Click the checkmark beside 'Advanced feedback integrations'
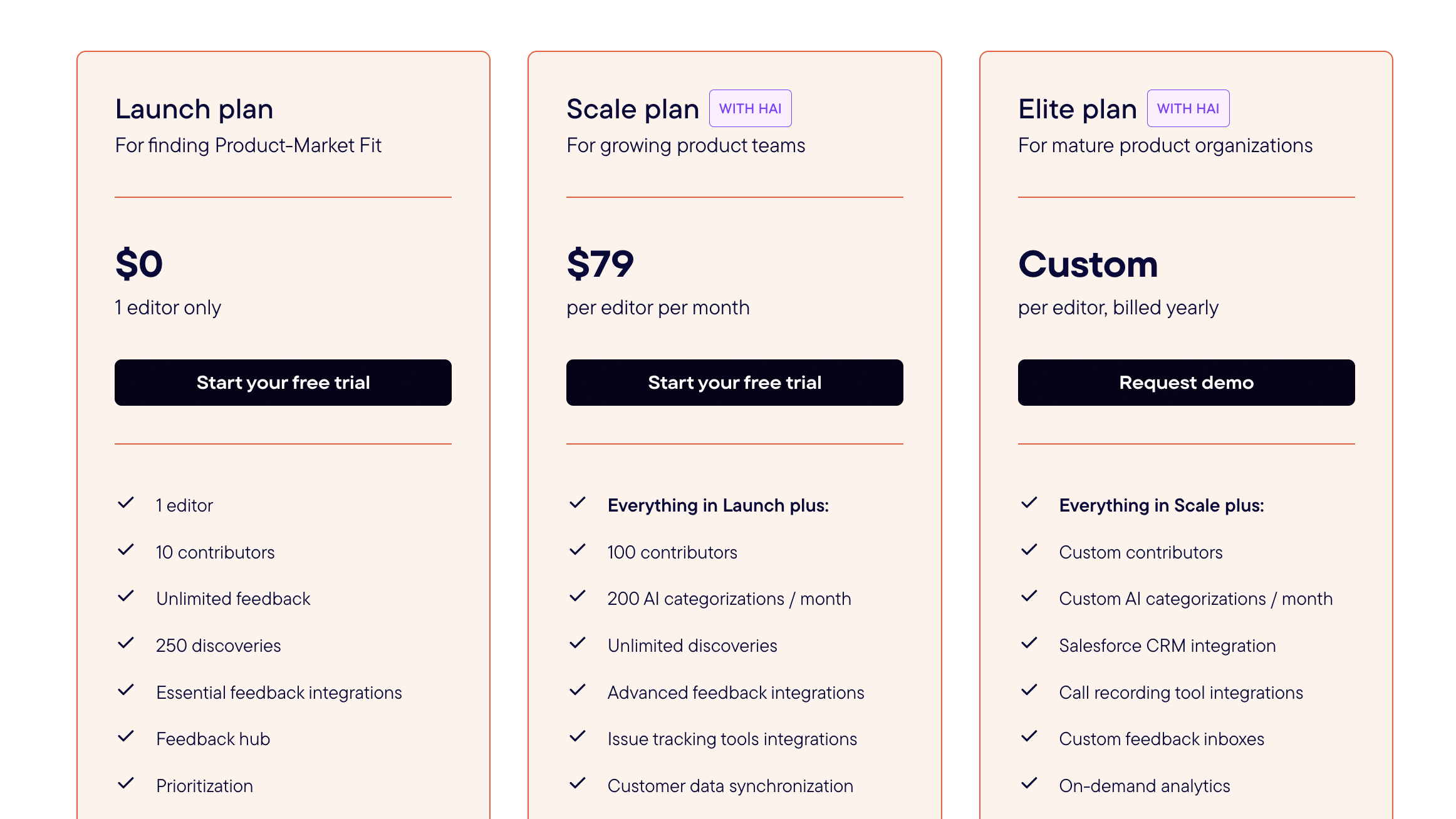This screenshot has height=819, width=1456. click(578, 691)
